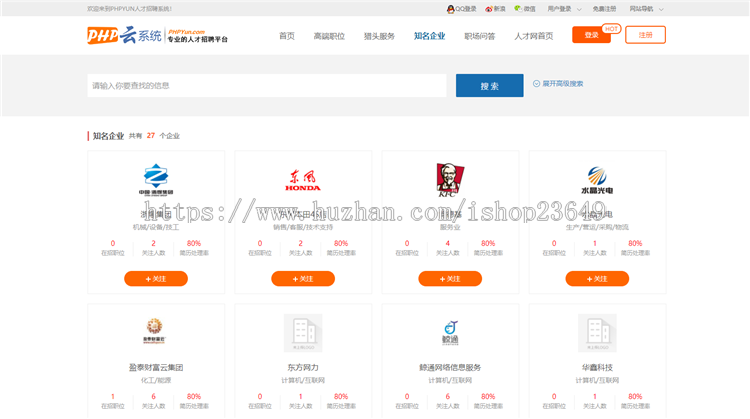Click 机械/设备/技工 category text
This screenshot has width=750, height=419.
pyautogui.click(x=156, y=227)
